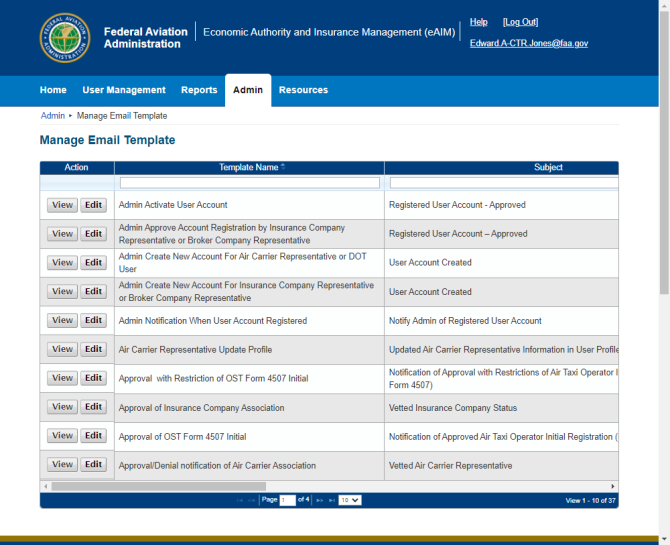Image resolution: width=670 pixels, height=545 pixels.
Task: View Admin Activate User Account template
Action: pyautogui.click(x=62, y=205)
